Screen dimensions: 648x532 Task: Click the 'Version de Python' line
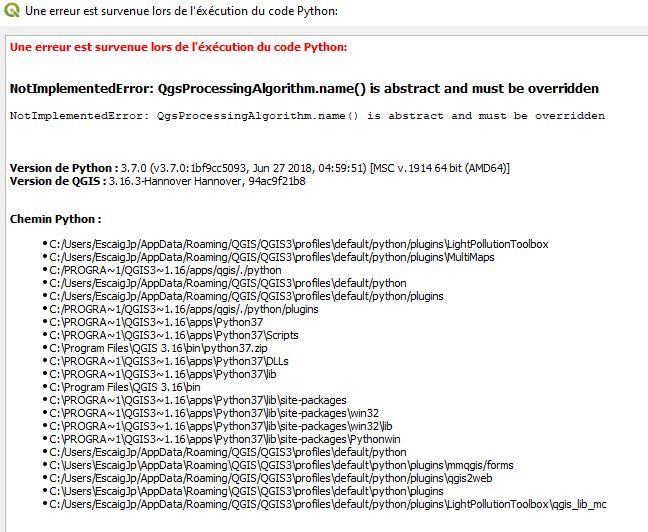tap(260, 168)
